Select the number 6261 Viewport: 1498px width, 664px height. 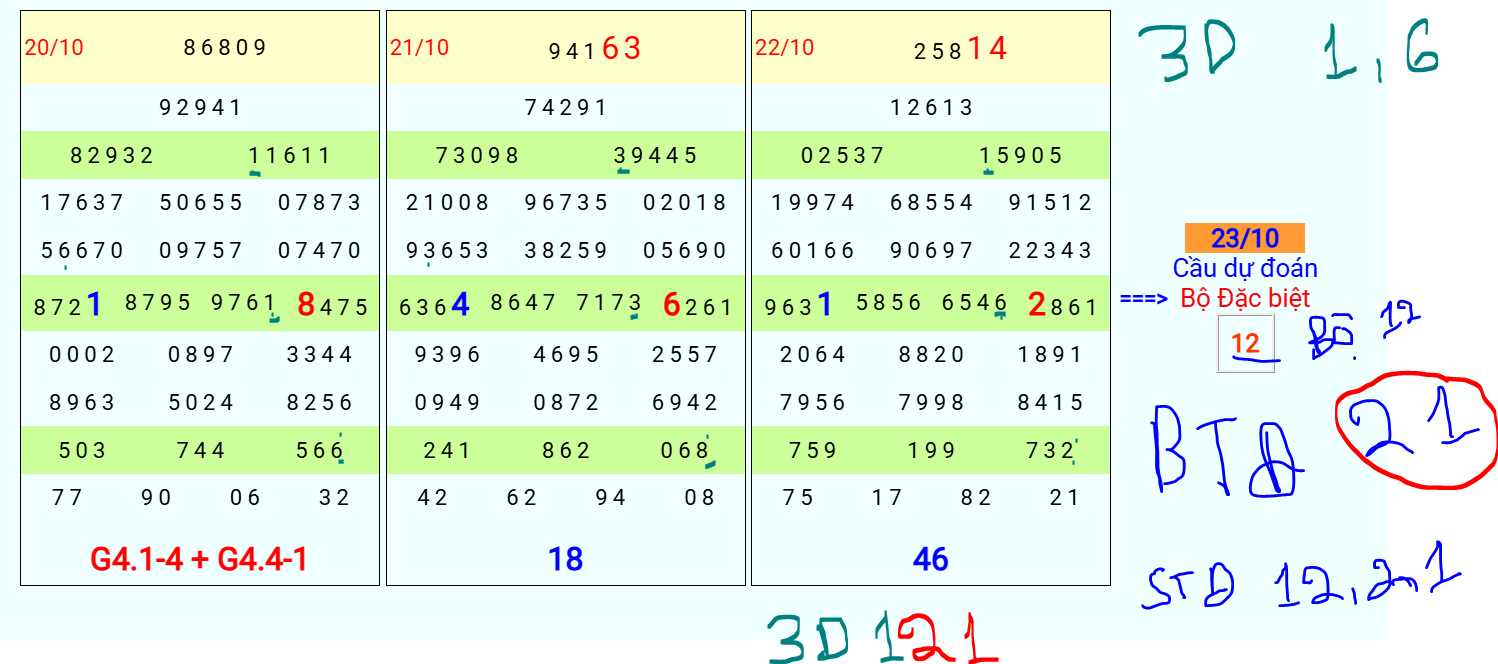pos(699,305)
